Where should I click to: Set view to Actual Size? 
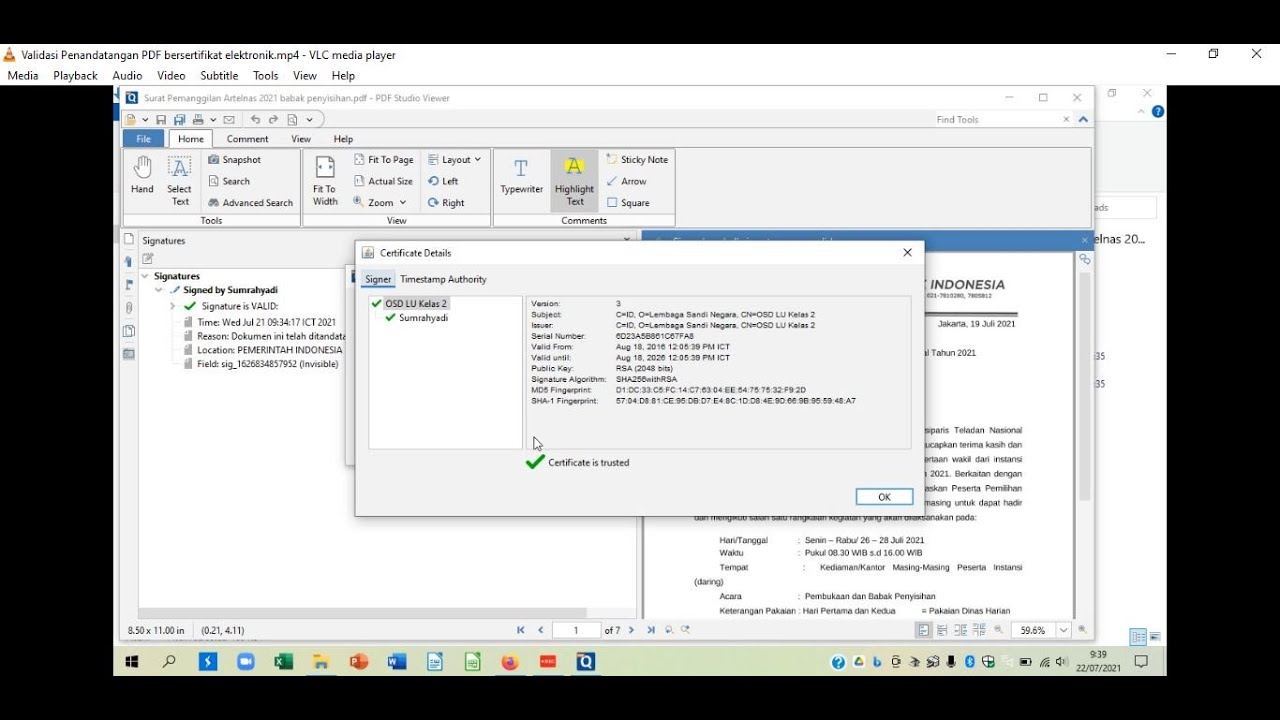tap(383, 181)
